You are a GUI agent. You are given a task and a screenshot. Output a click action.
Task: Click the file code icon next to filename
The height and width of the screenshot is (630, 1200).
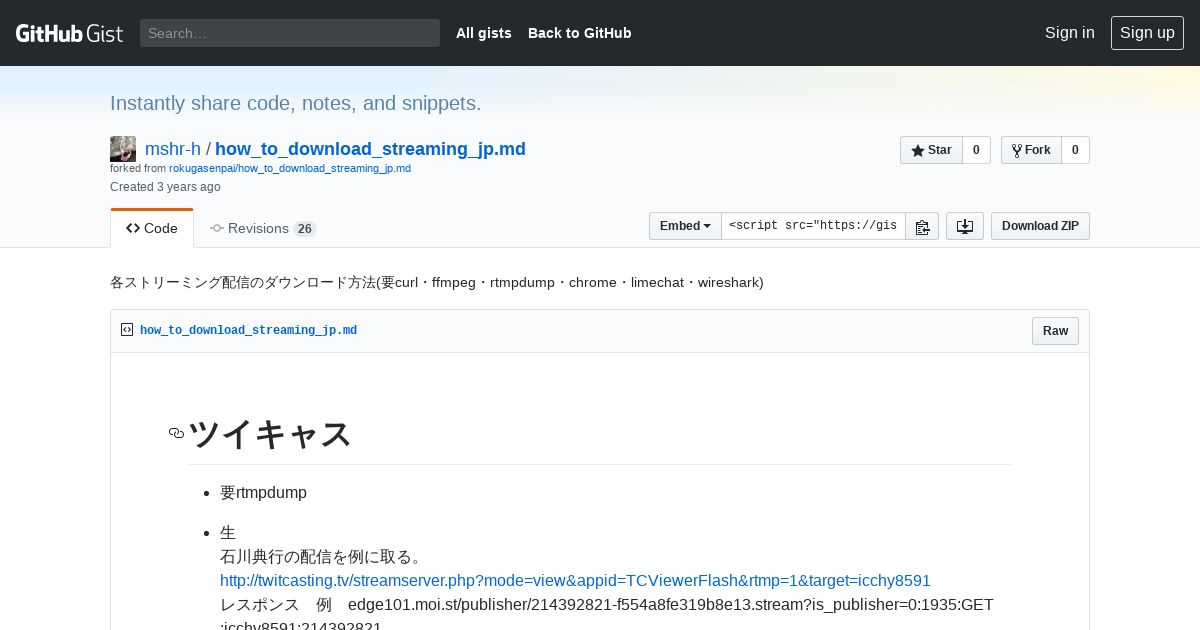coord(127,330)
